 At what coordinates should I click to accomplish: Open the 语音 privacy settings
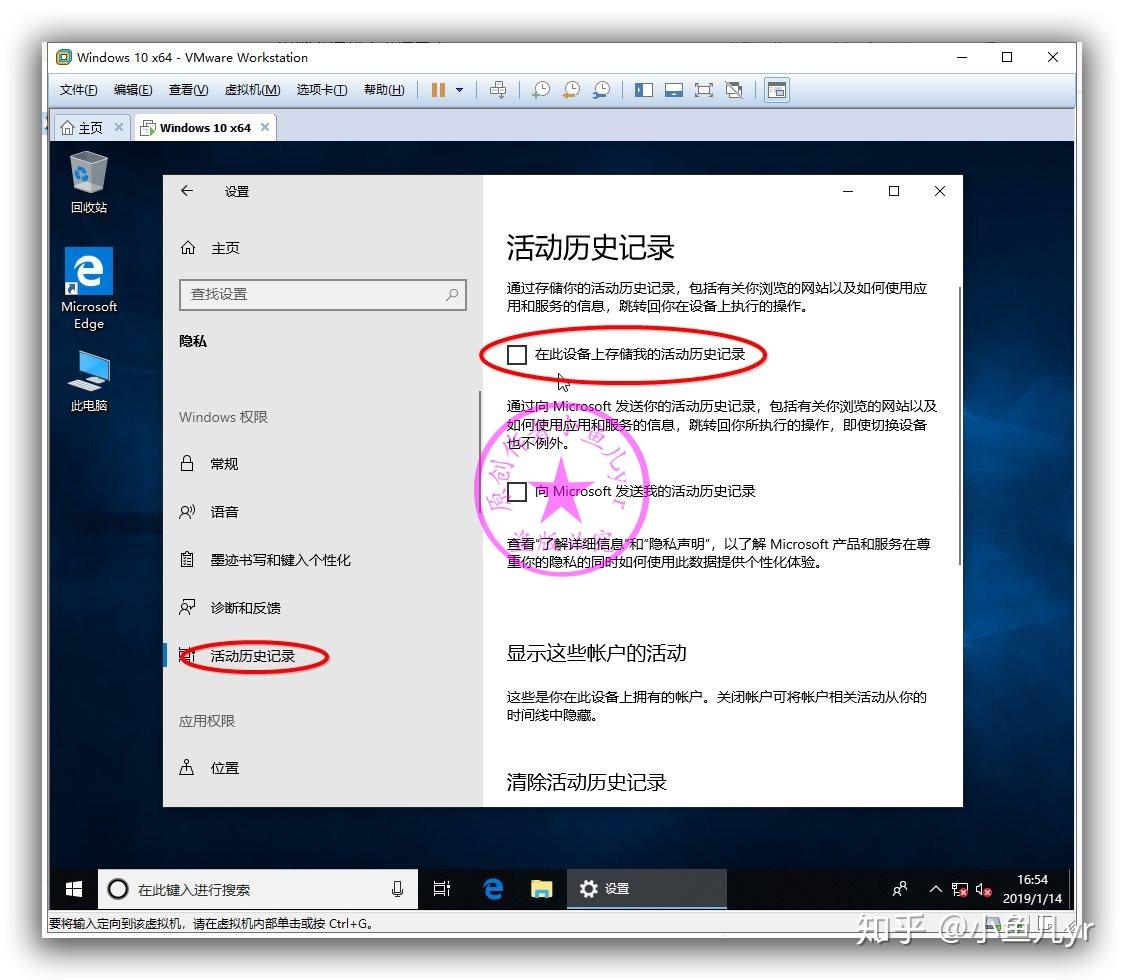(x=222, y=512)
